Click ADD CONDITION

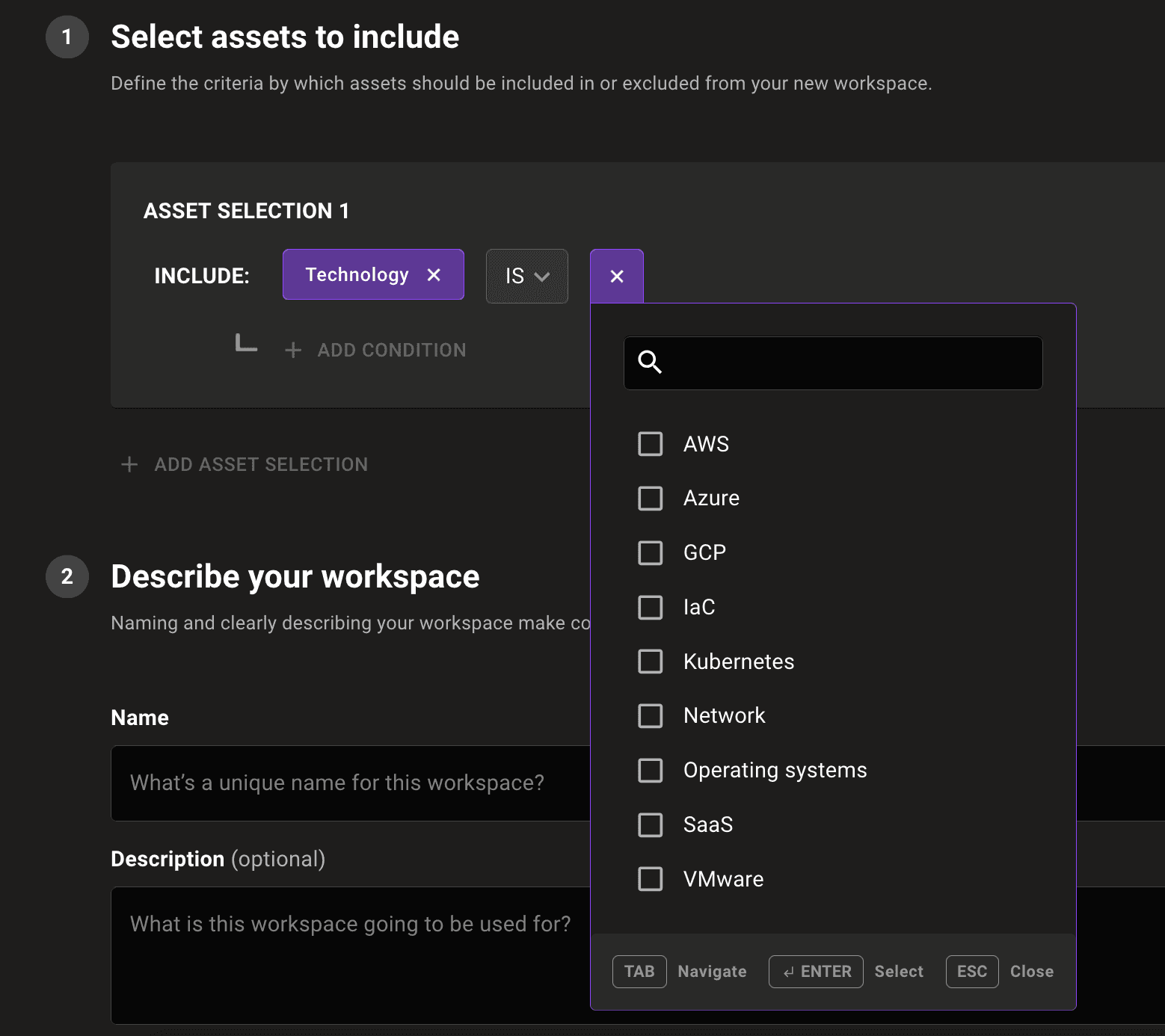pyautogui.click(x=391, y=350)
